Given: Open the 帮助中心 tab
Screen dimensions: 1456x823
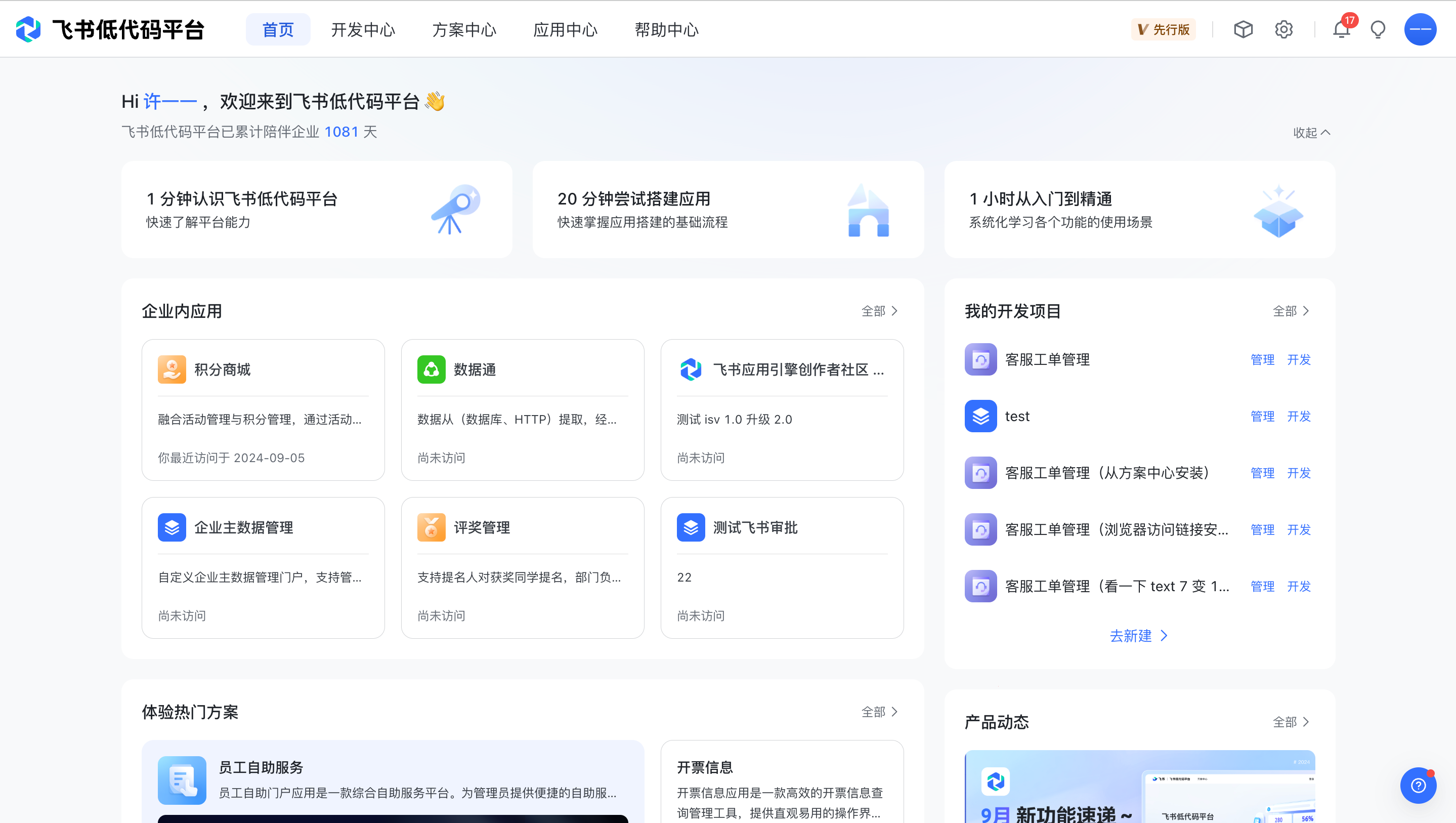Looking at the screenshot, I should (666, 29).
